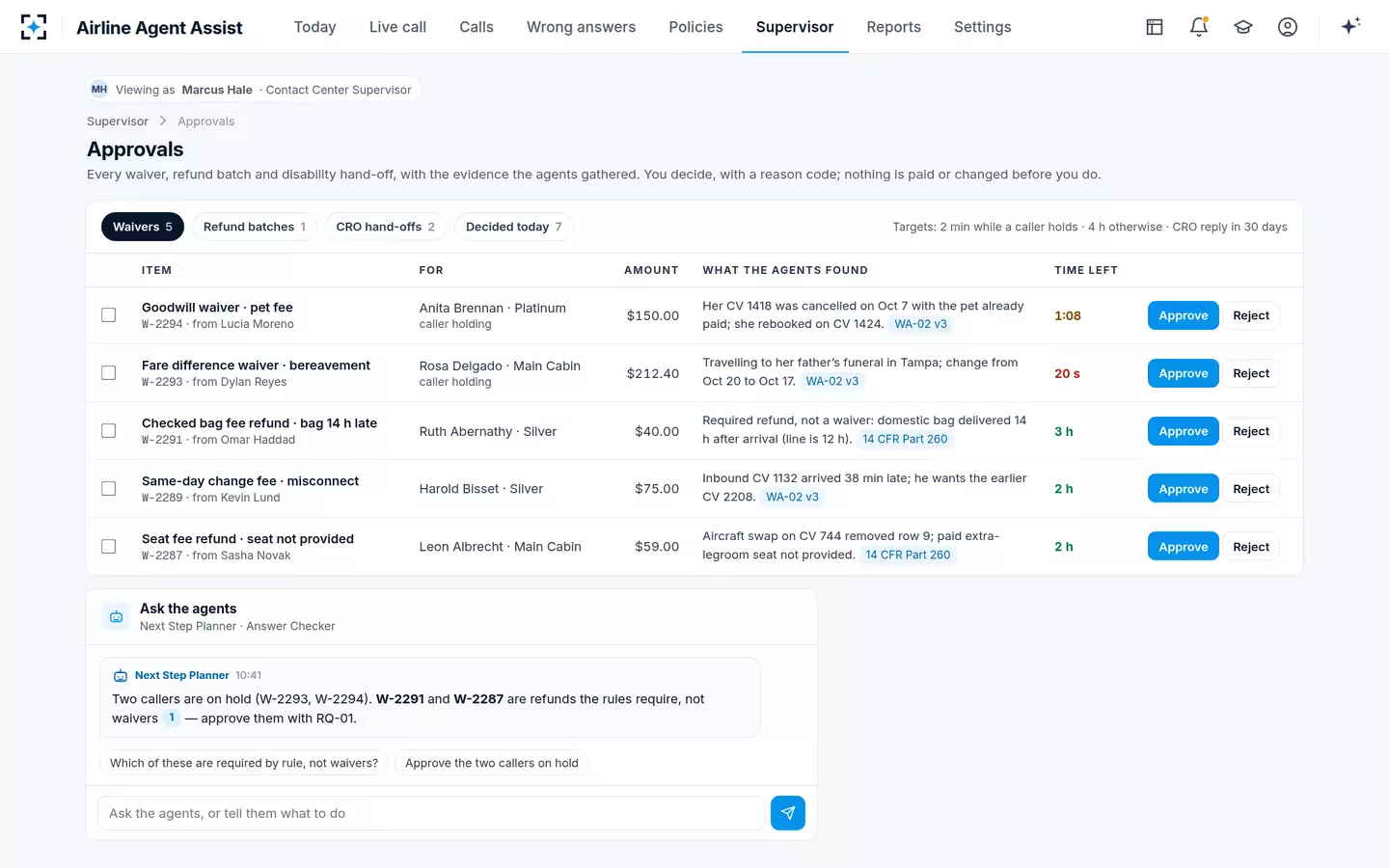Open the layout panel icon in header

click(x=1155, y=27)
